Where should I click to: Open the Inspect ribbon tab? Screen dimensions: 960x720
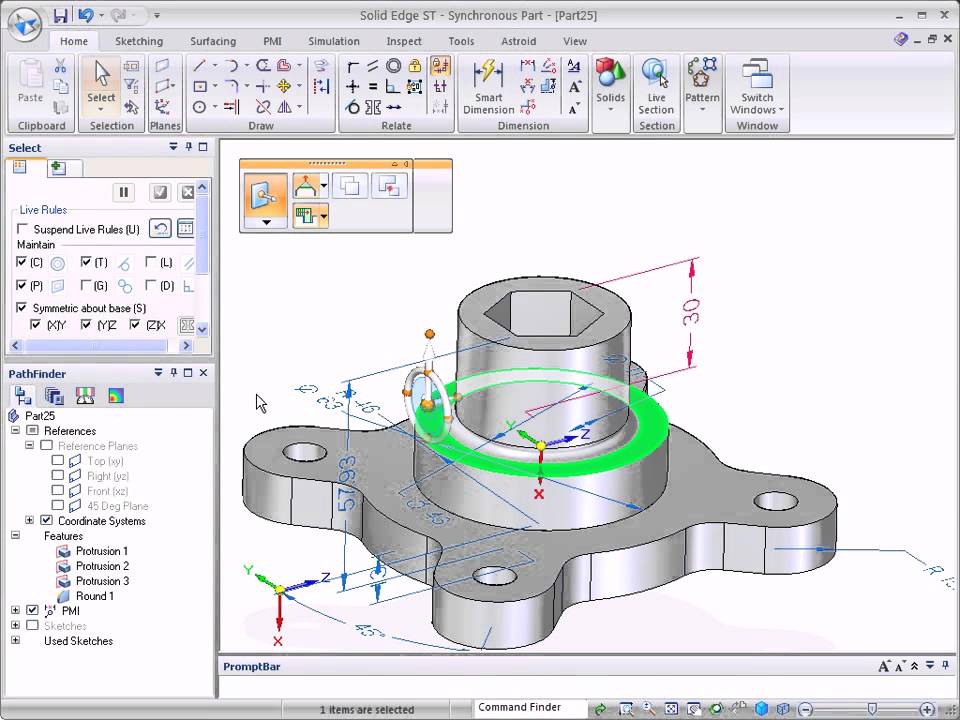click(x=403, y=41)
